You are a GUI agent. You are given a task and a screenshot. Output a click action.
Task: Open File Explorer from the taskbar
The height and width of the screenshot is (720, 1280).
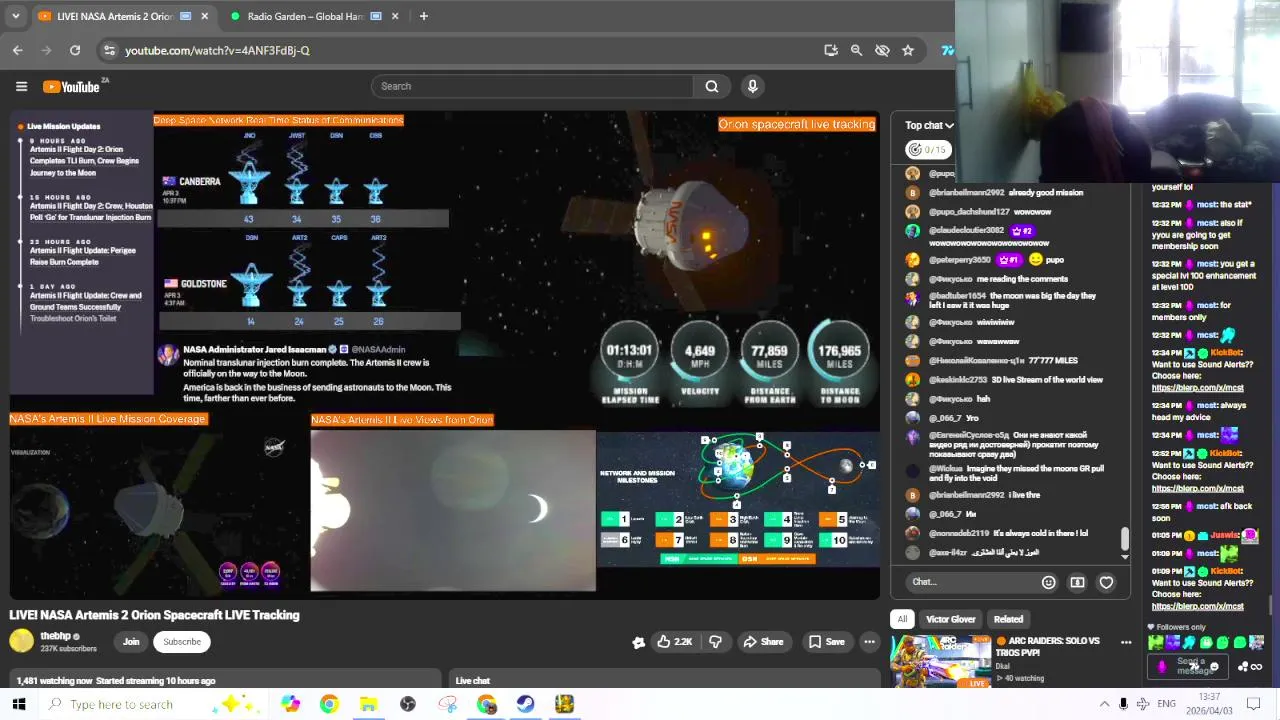coord(368,704)
